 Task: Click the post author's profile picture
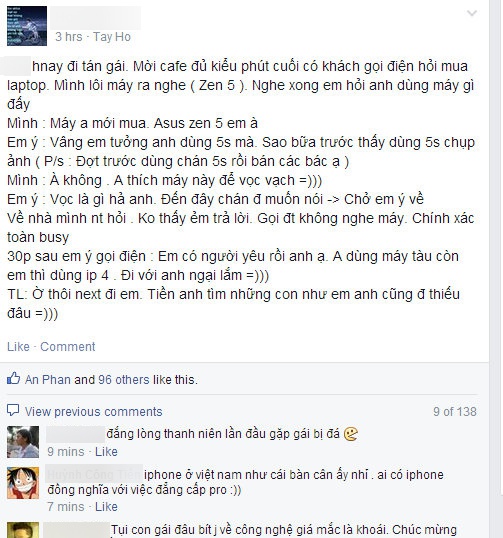(x=27, y=26)
